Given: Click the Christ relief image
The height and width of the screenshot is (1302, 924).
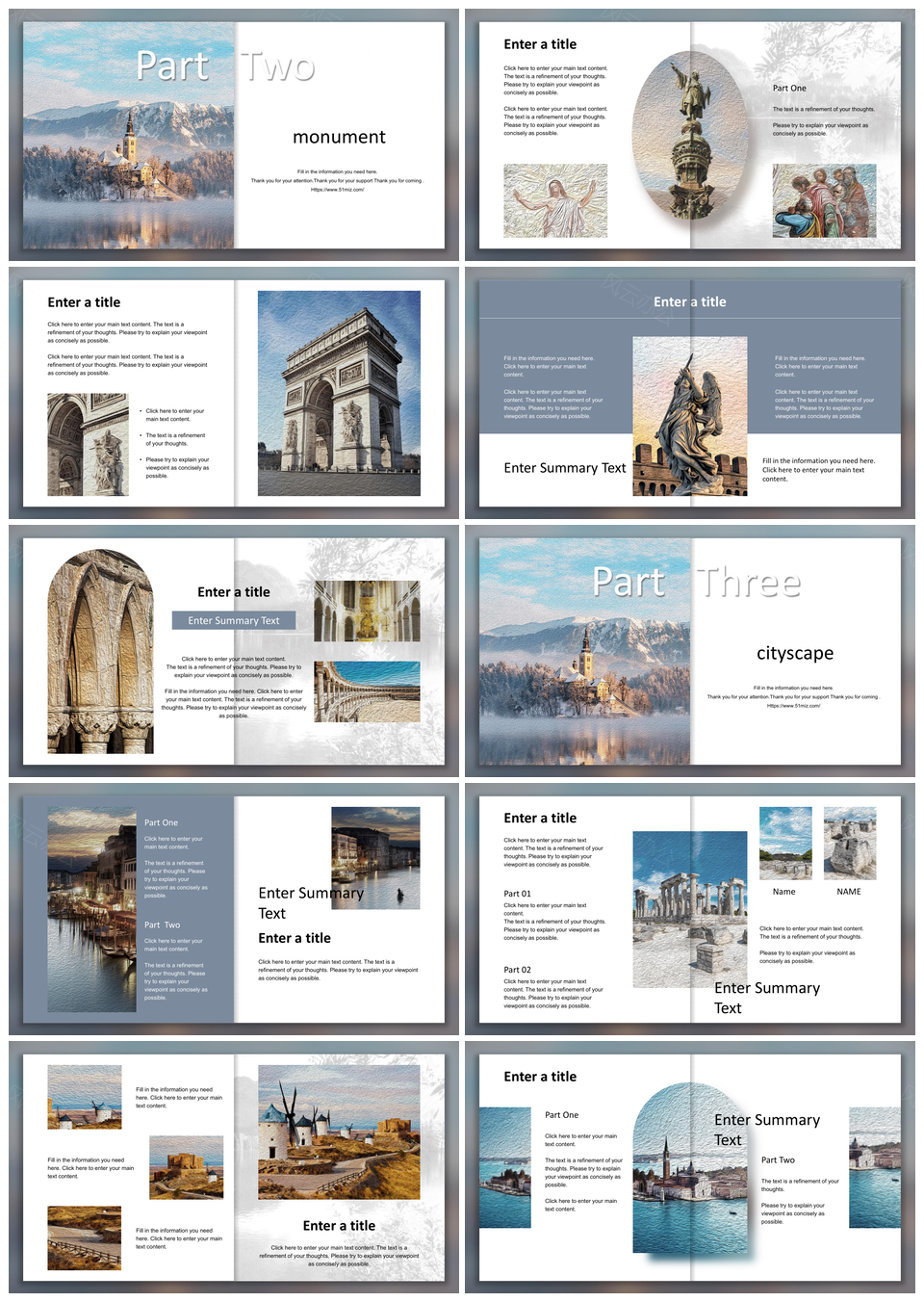Looking at the screenshot, I should tap(555, 200).
